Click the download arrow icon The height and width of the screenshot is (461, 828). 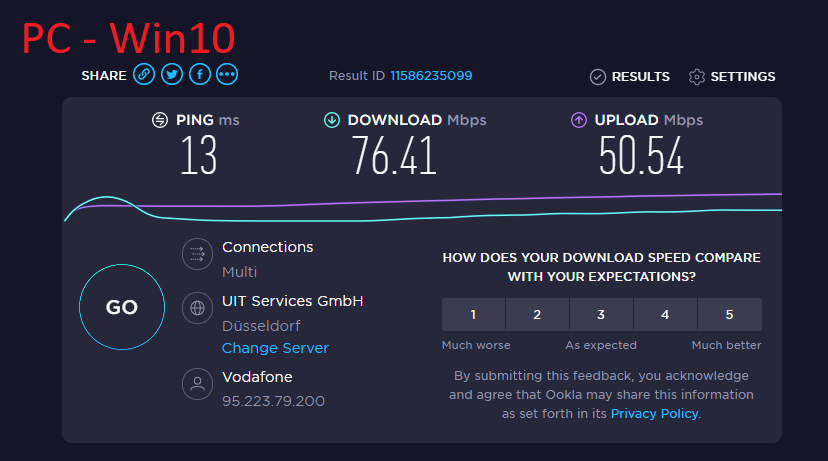coord(332,120)
